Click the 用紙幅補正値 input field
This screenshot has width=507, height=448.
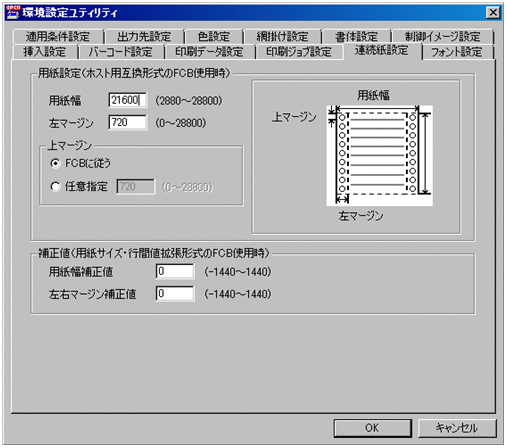pos(175,271)
